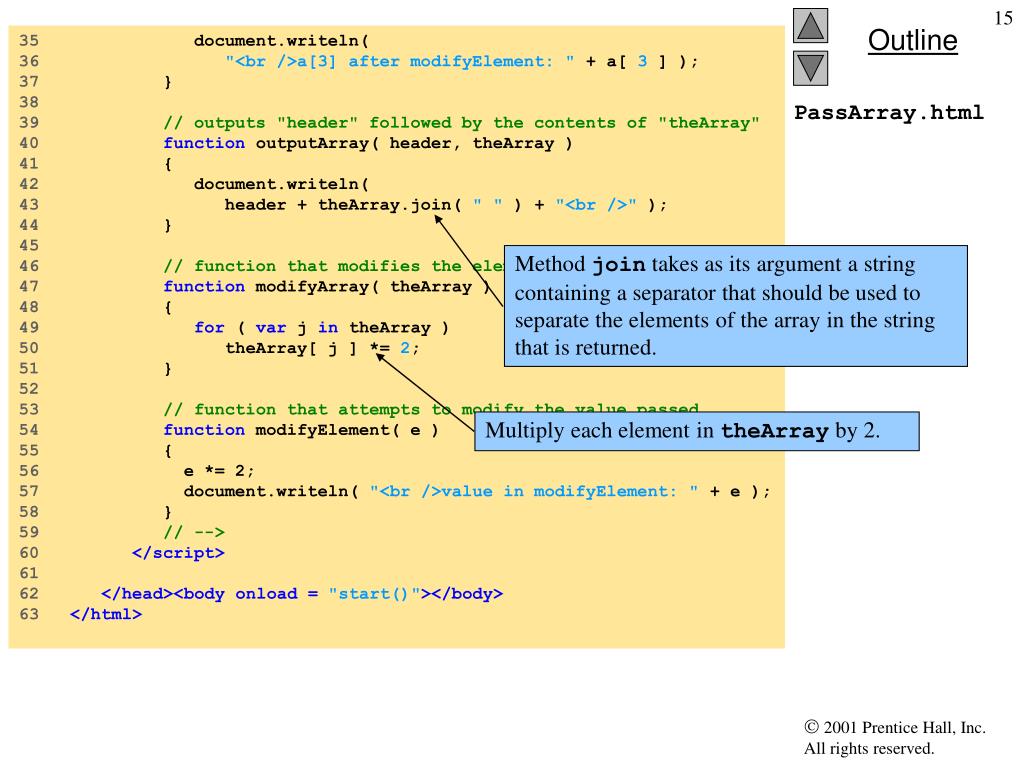Viewport: 1024px width, 768px height.
Task: Open the Outline link
Action: 912,40
